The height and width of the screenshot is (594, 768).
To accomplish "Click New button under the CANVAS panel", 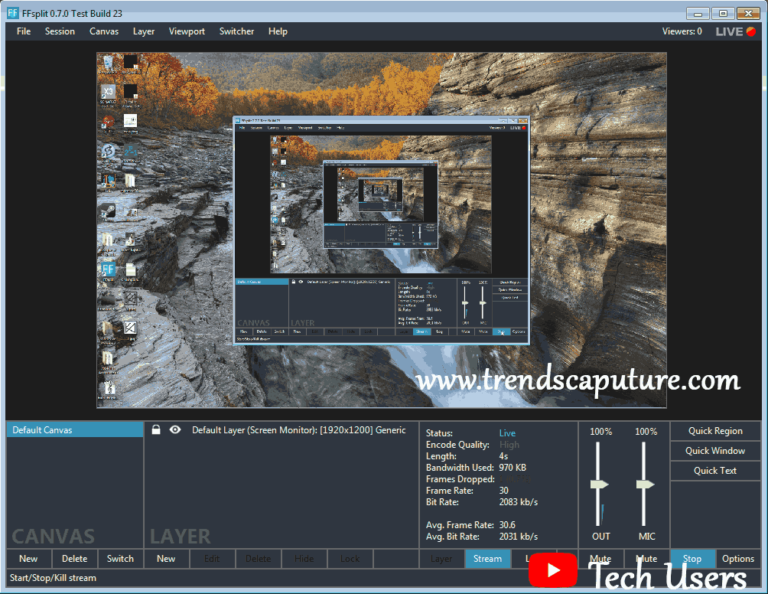I will point(28,559).
